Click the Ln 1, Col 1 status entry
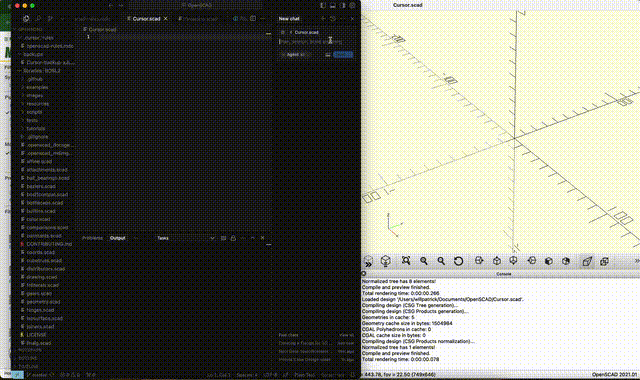This screenshot has height=380, width=640. click(x=218, y=375)
